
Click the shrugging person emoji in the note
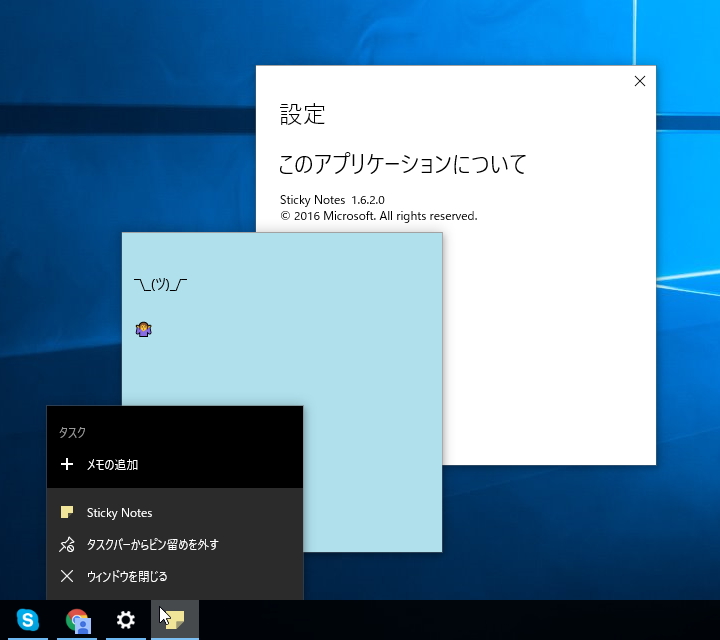pos(144,330)
